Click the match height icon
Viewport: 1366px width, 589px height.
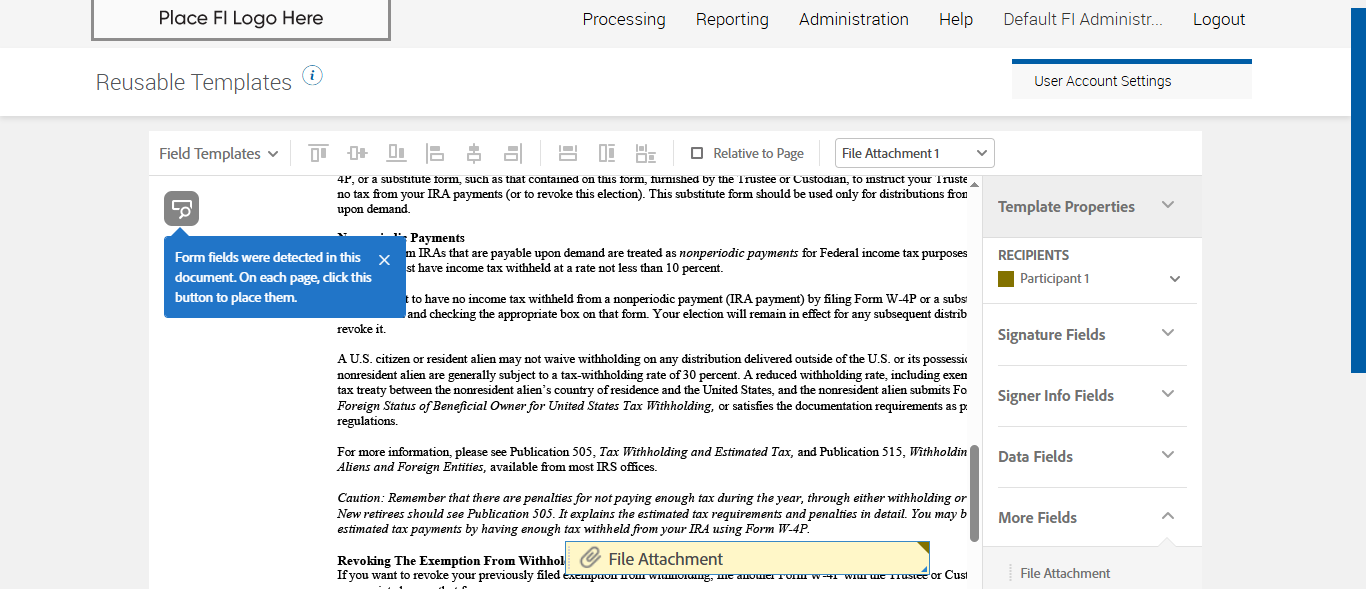607,153
